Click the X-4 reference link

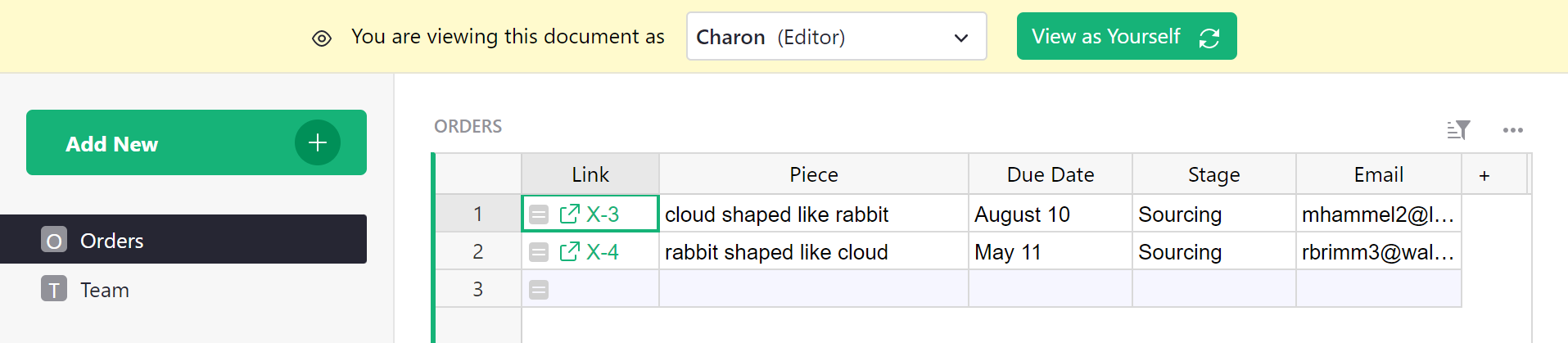(x=603, y=252)
